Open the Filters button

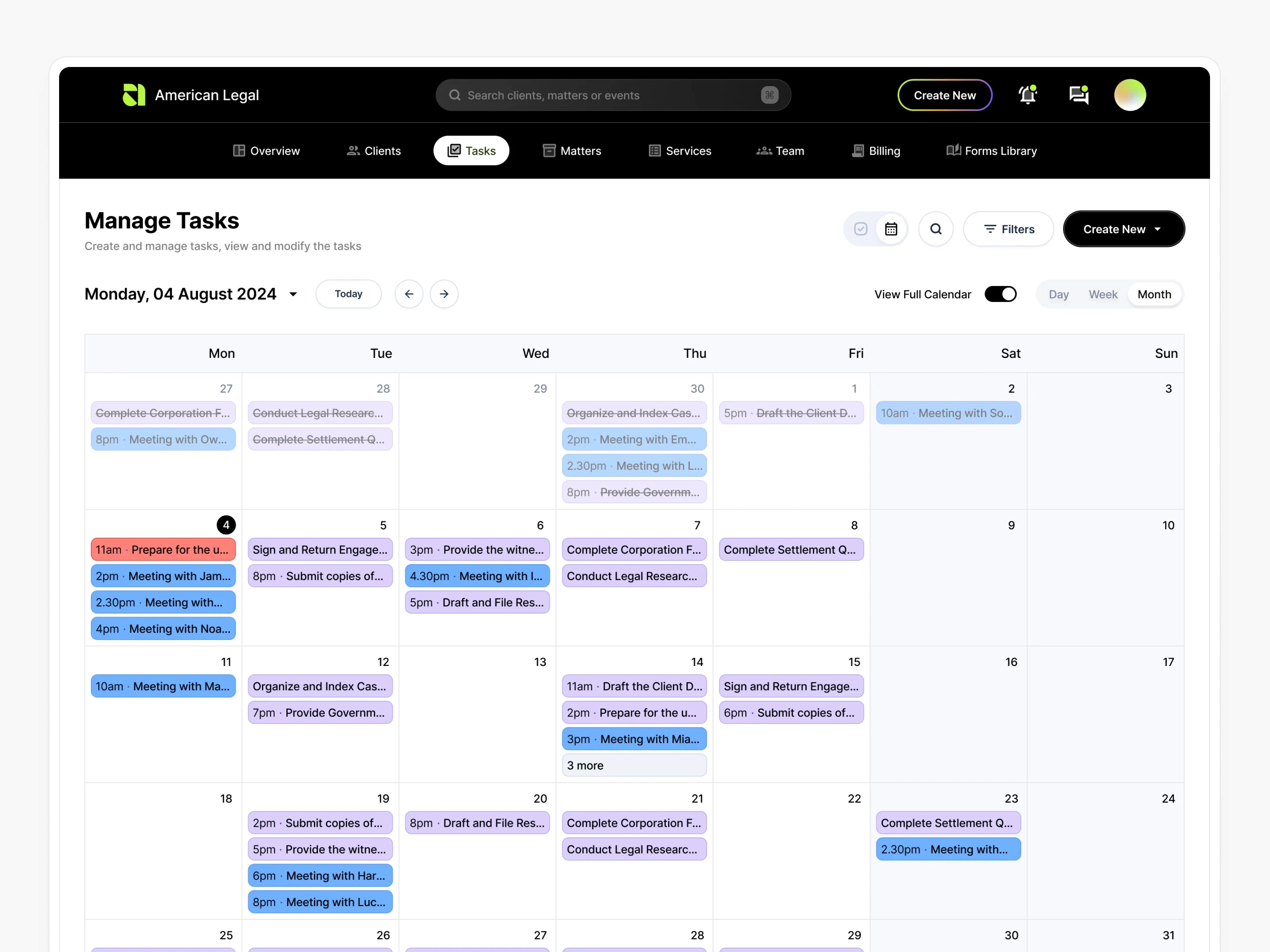pyautogui.click(x=1008, y=229)
